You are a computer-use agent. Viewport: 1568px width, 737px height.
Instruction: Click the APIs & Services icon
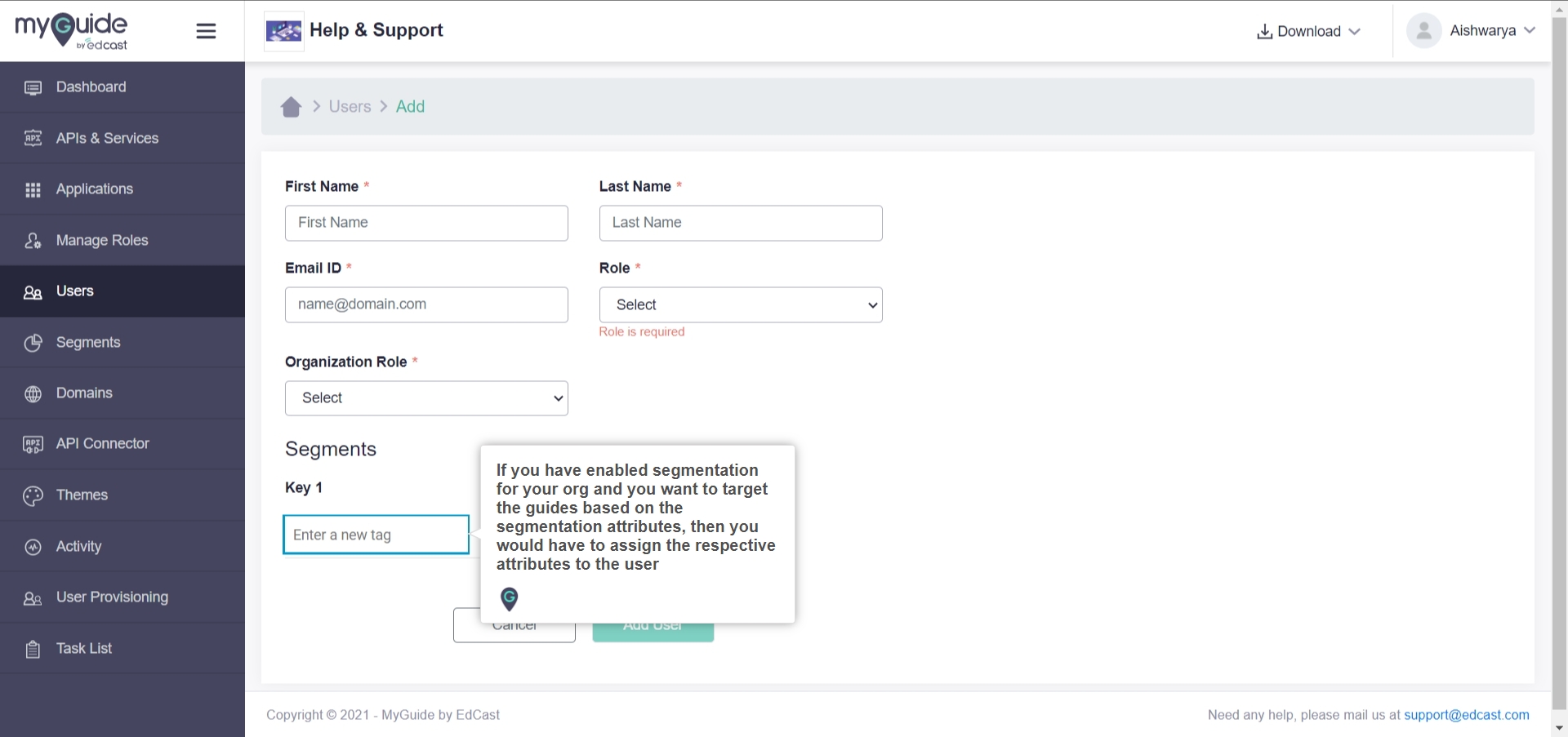point(33,138)
